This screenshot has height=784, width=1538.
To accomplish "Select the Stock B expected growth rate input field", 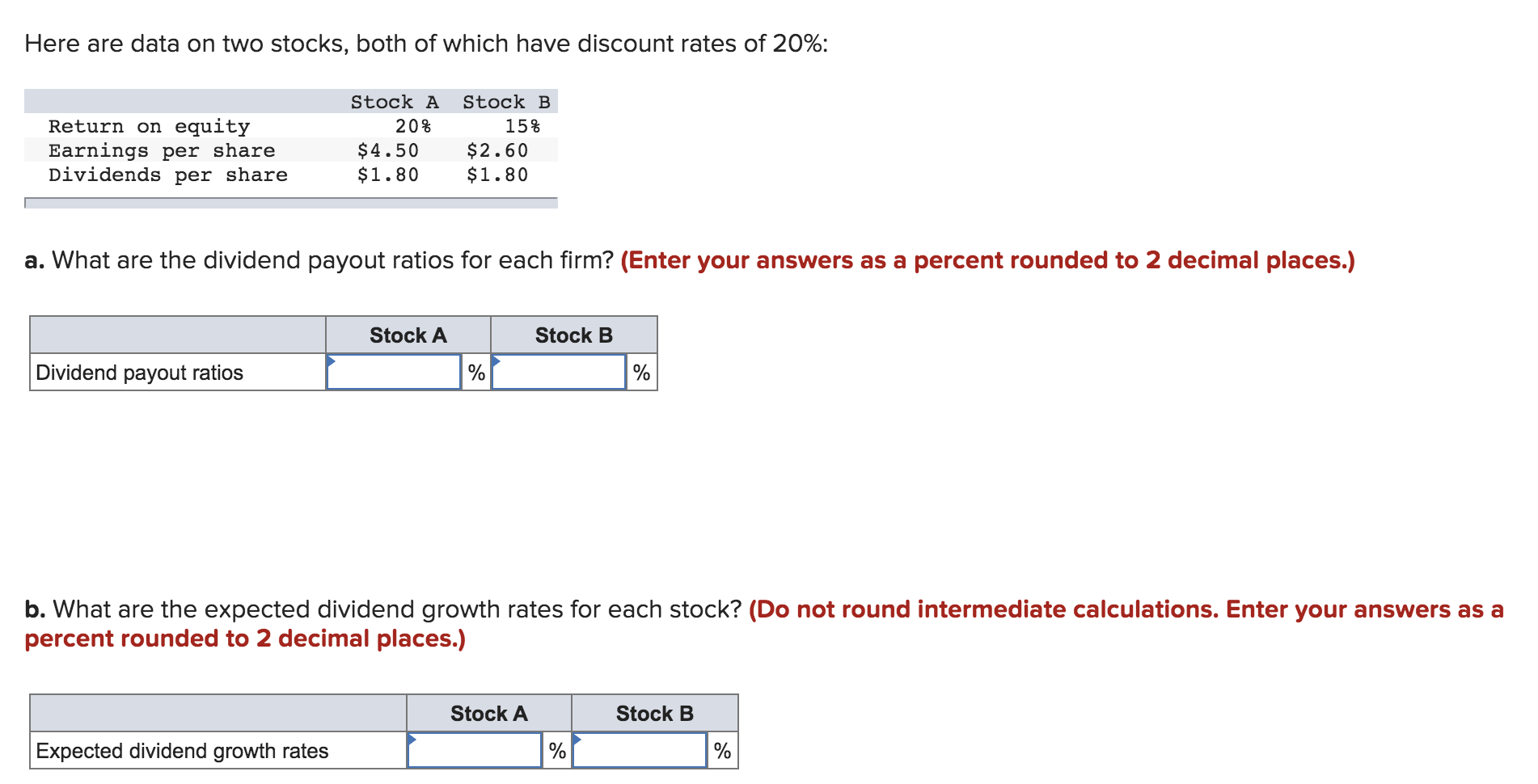I will pyautogui.click(x=640, y=750).
